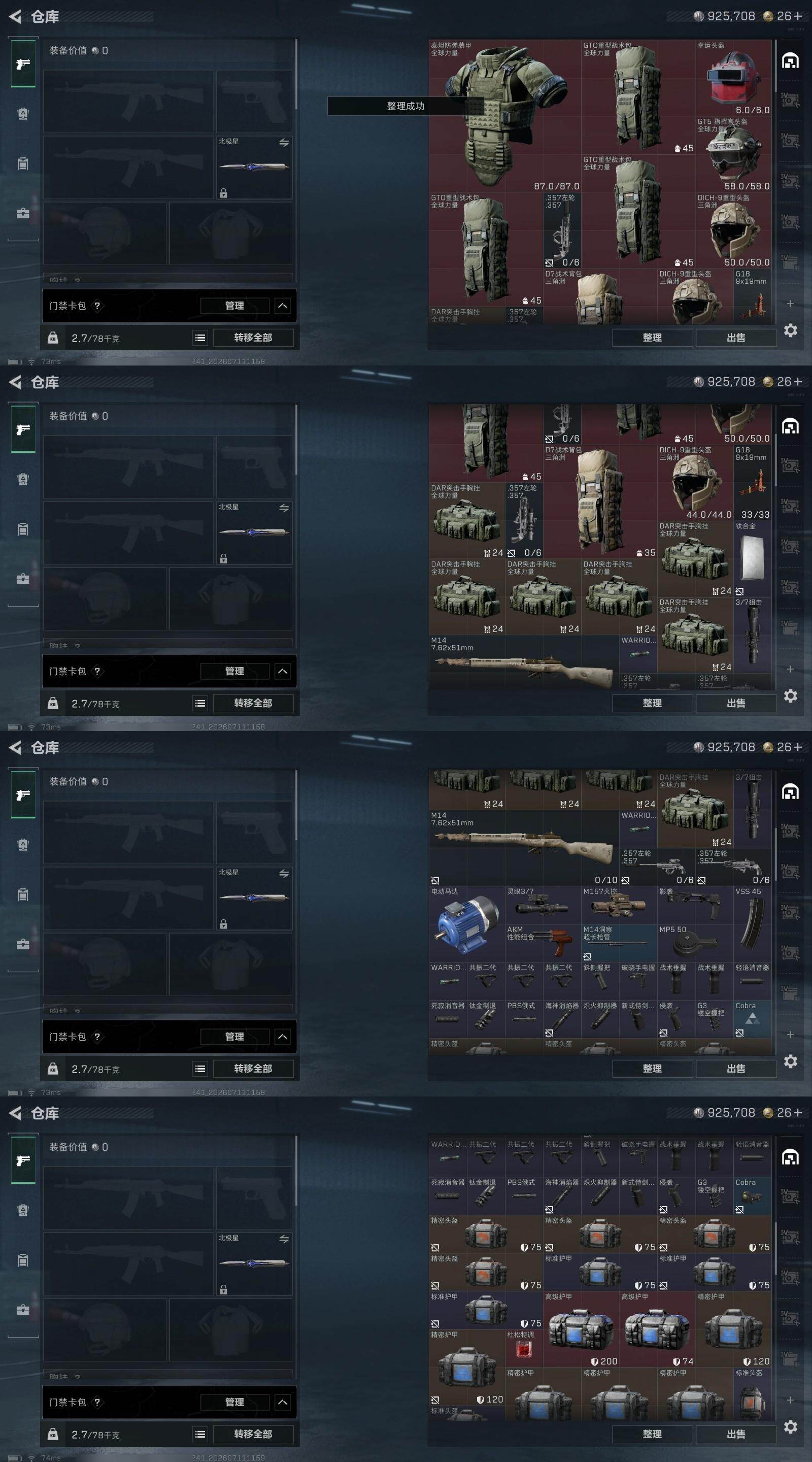
Task: Select the red 幸运头盔 helmet
Action: [x=733, y=78]
